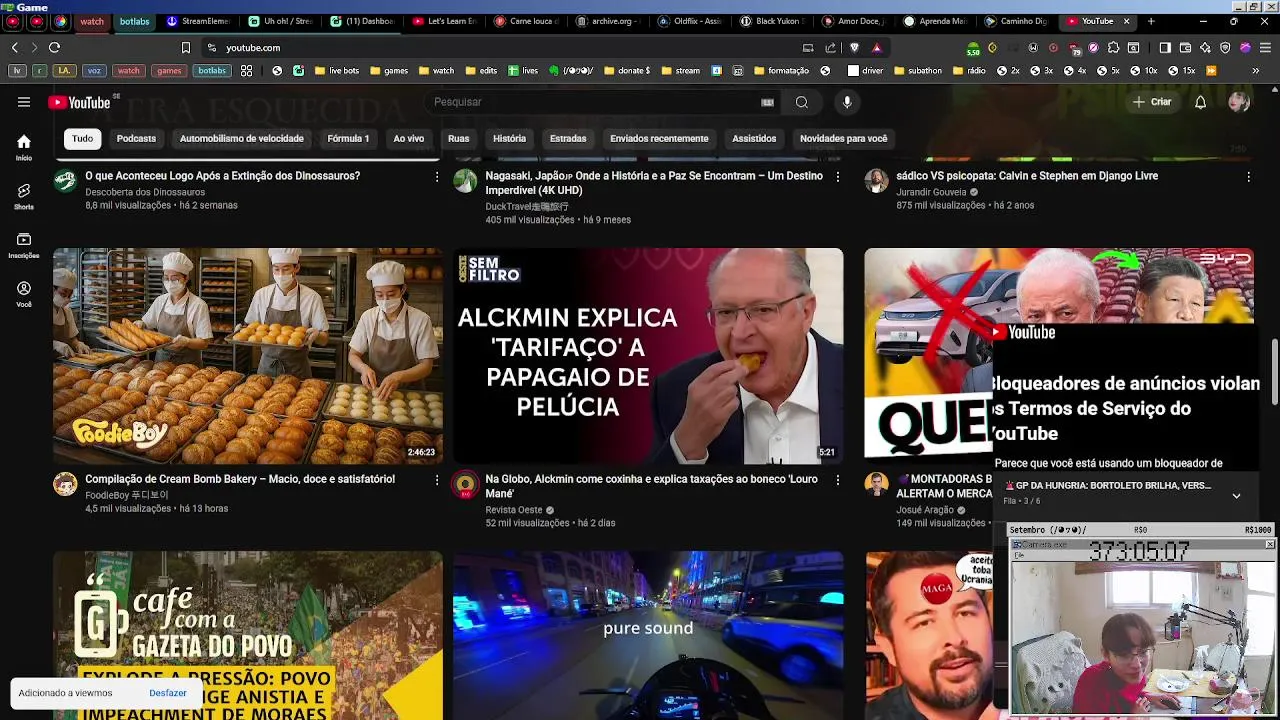Open the browser main menu icon
This screenshot has width=1280, height=720.
[1265, 47]
